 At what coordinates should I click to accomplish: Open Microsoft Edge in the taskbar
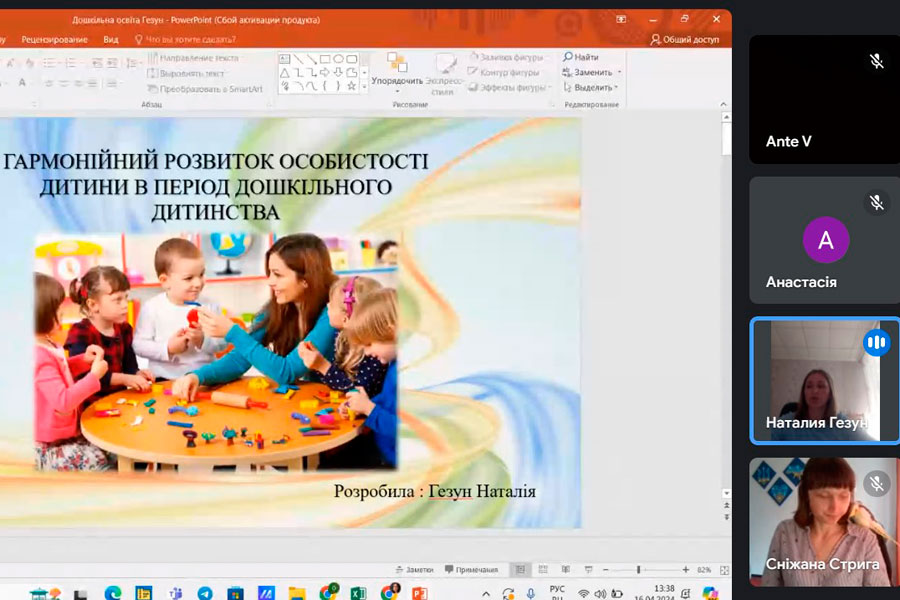pyautogui.click(x=113, y=593)
